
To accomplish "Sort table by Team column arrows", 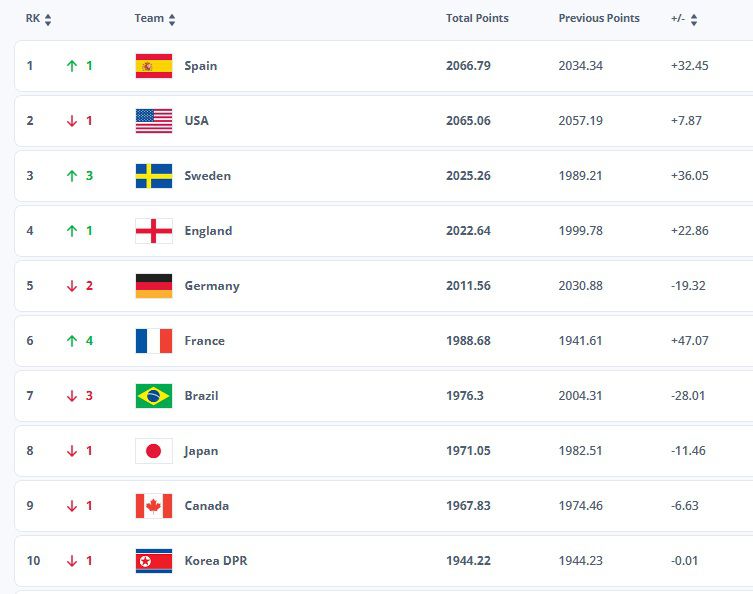I will (x=172, y=19).
